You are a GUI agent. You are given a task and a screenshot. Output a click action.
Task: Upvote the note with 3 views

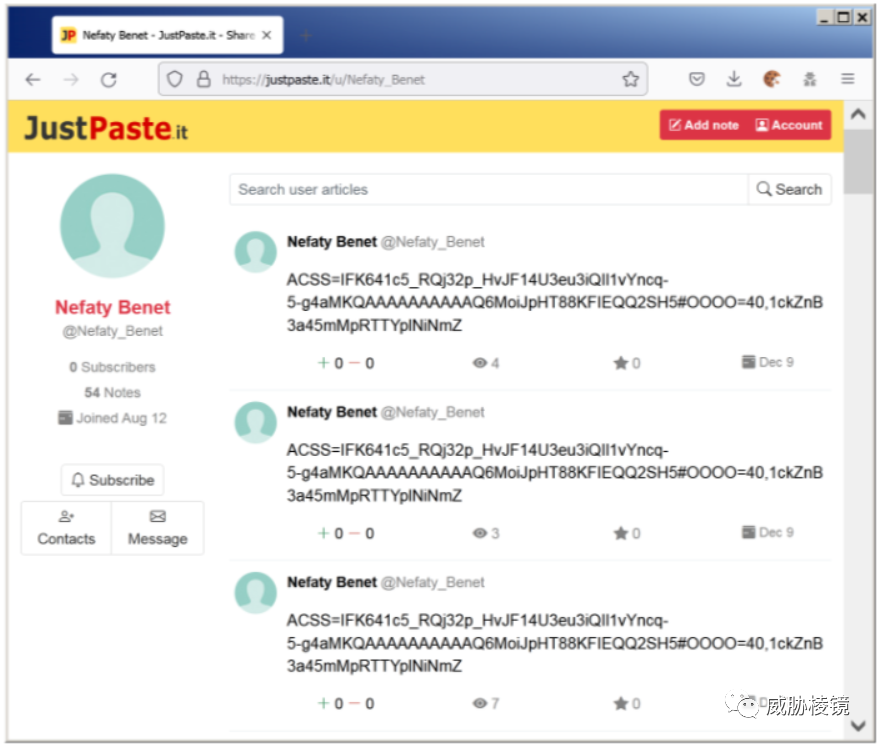coord(323,533)
